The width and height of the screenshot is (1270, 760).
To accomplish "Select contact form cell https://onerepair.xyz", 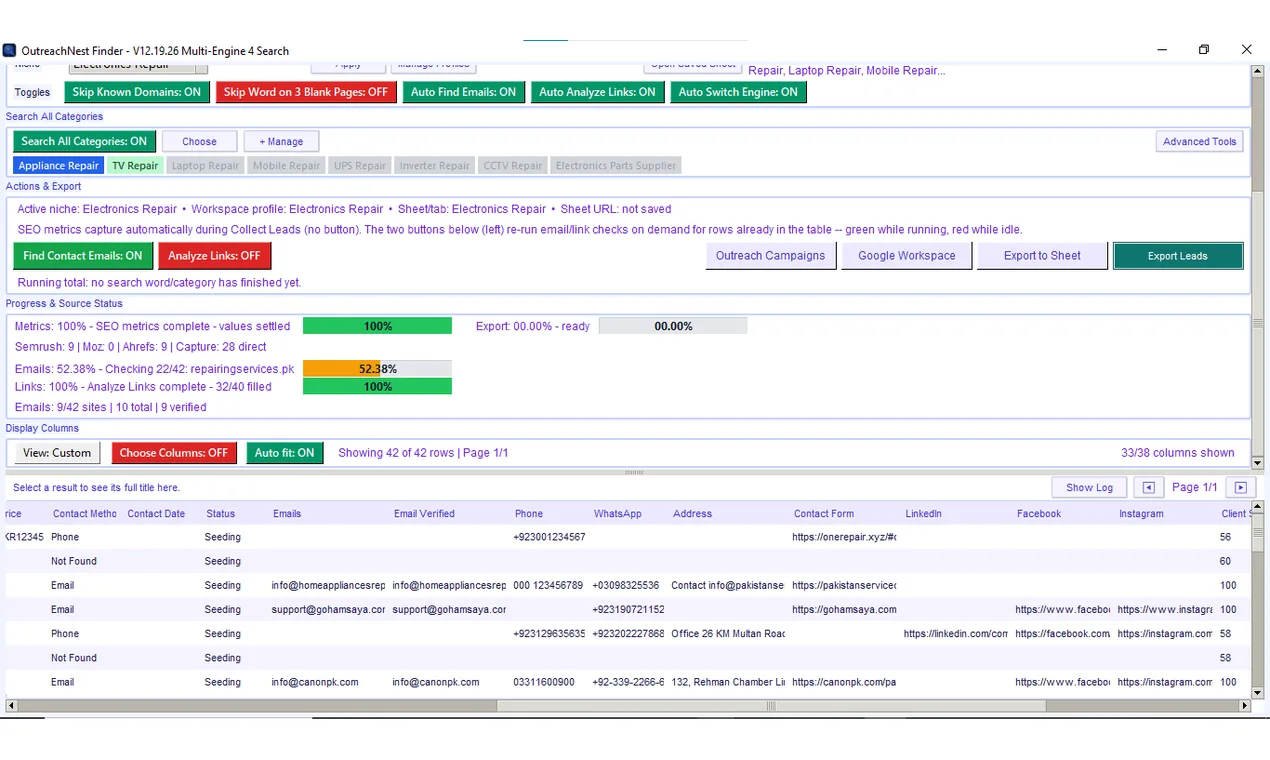I will [x=844, y=537].
